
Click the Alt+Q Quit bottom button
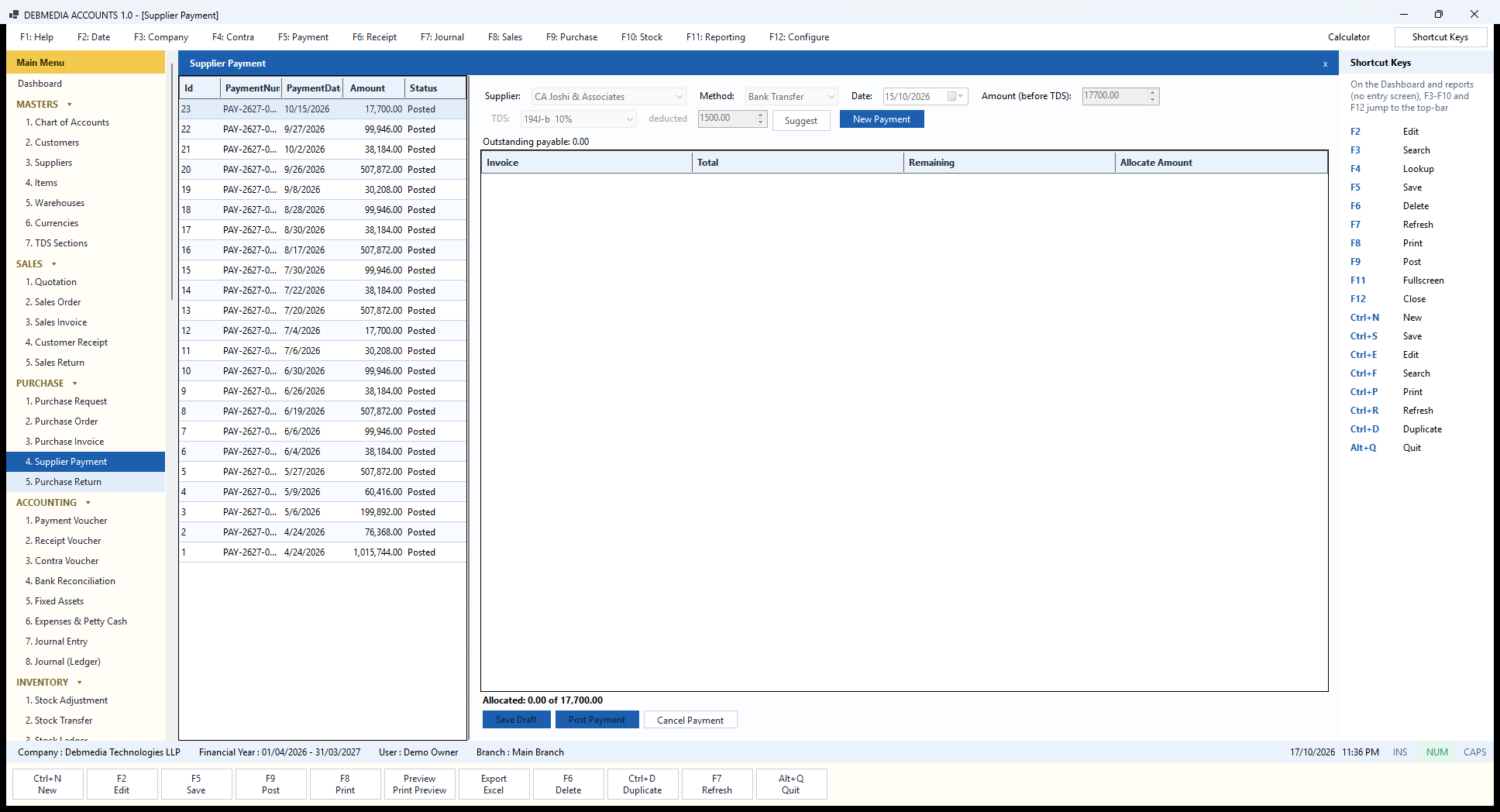click(x=791, y=784)
